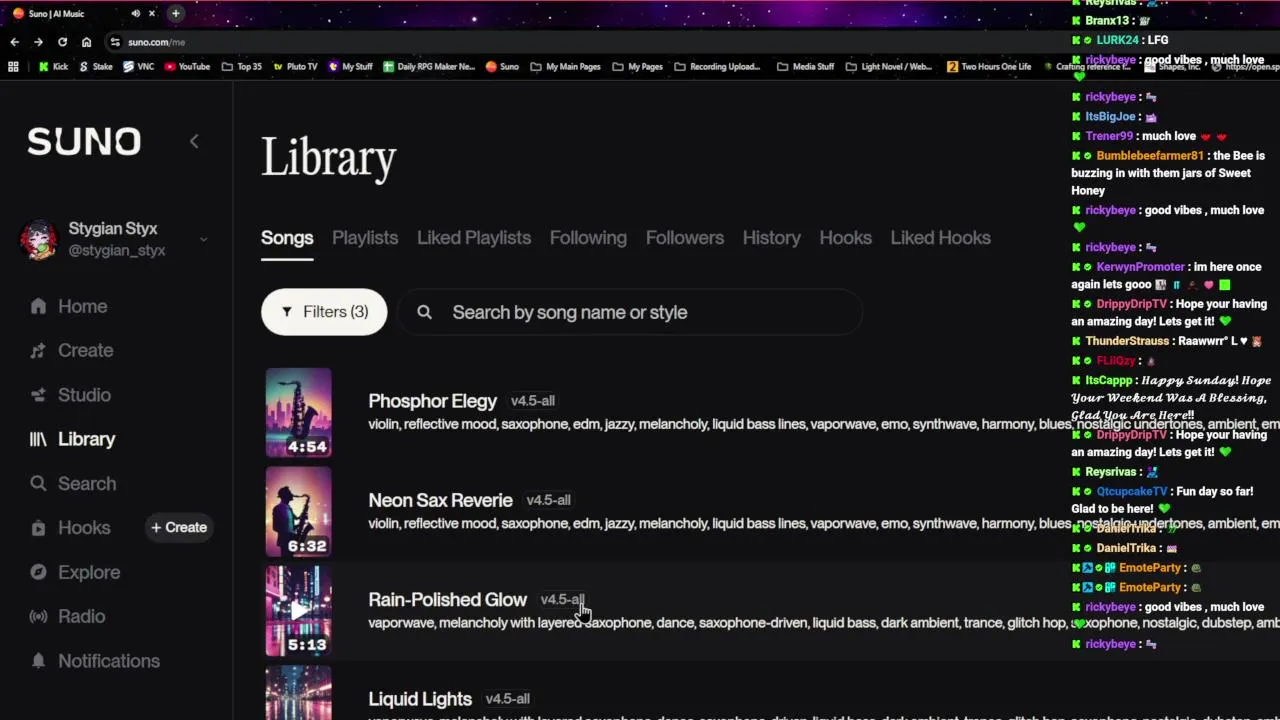The image size is (1280, 720).
Task: Click the v4.5-all badge on Liquid Lights
Action: point(507,699)
